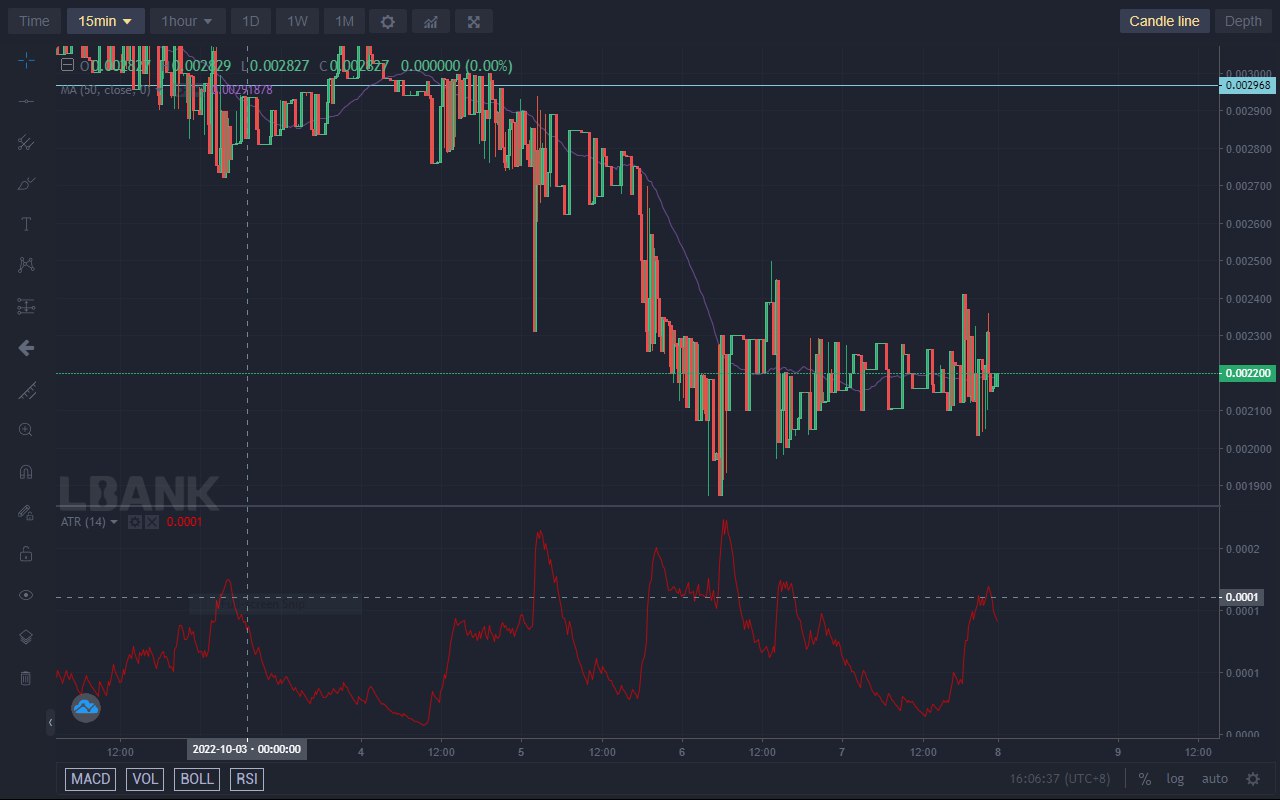
Task: Collapse the left drawing toolbar
Action: 51,722
